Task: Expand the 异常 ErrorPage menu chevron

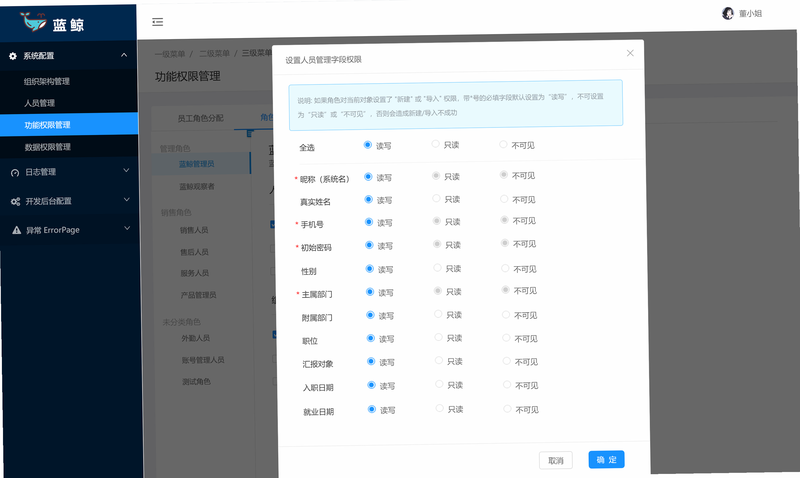Action: (x=127, y=228)
